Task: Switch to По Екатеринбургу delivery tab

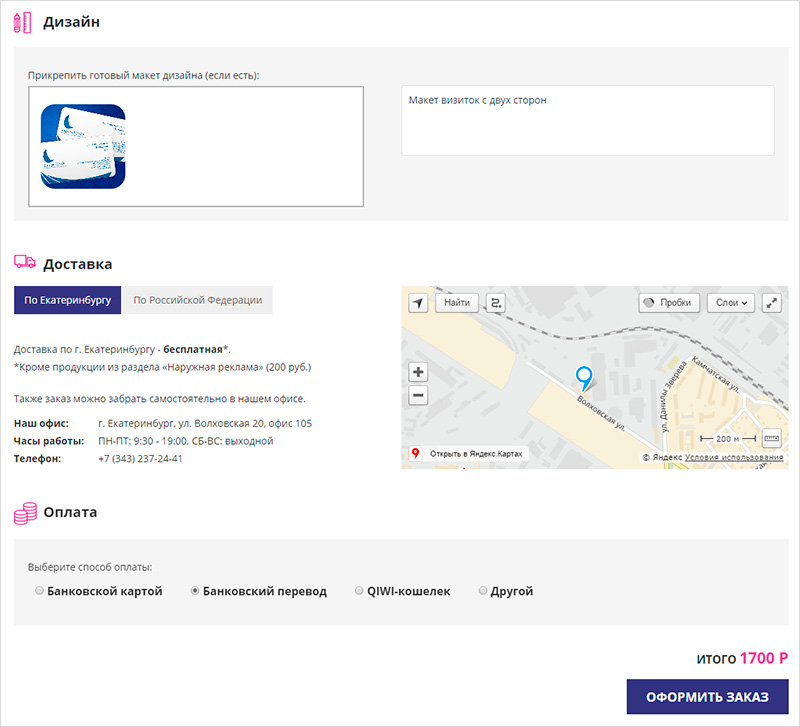Action: pos(68,300)
